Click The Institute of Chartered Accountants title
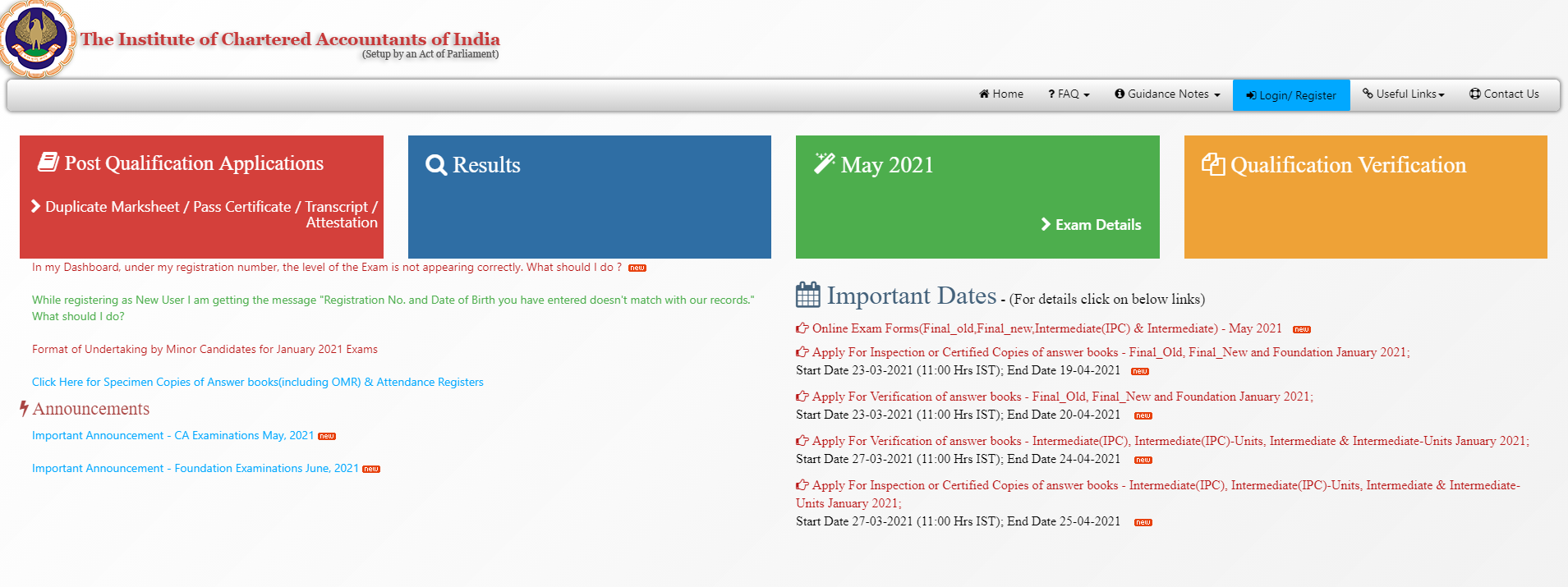 point(290,39)
